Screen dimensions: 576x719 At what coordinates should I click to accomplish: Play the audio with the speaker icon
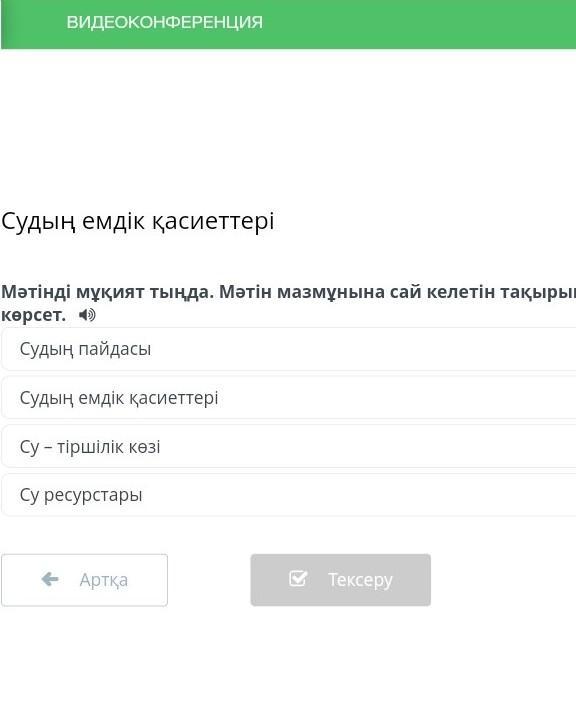(x=87, y=315)
